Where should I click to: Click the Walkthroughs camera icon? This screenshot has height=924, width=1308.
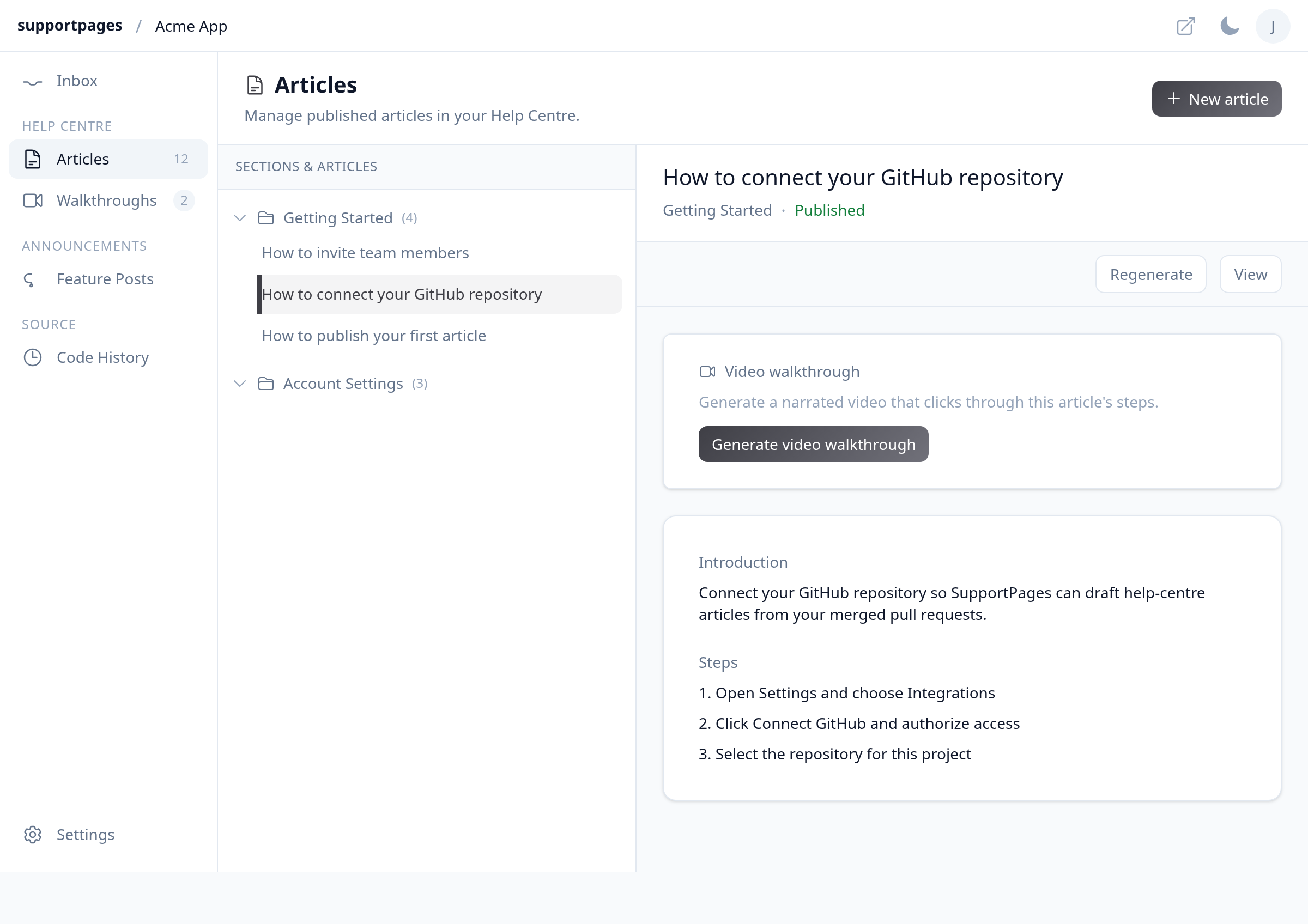33,201
